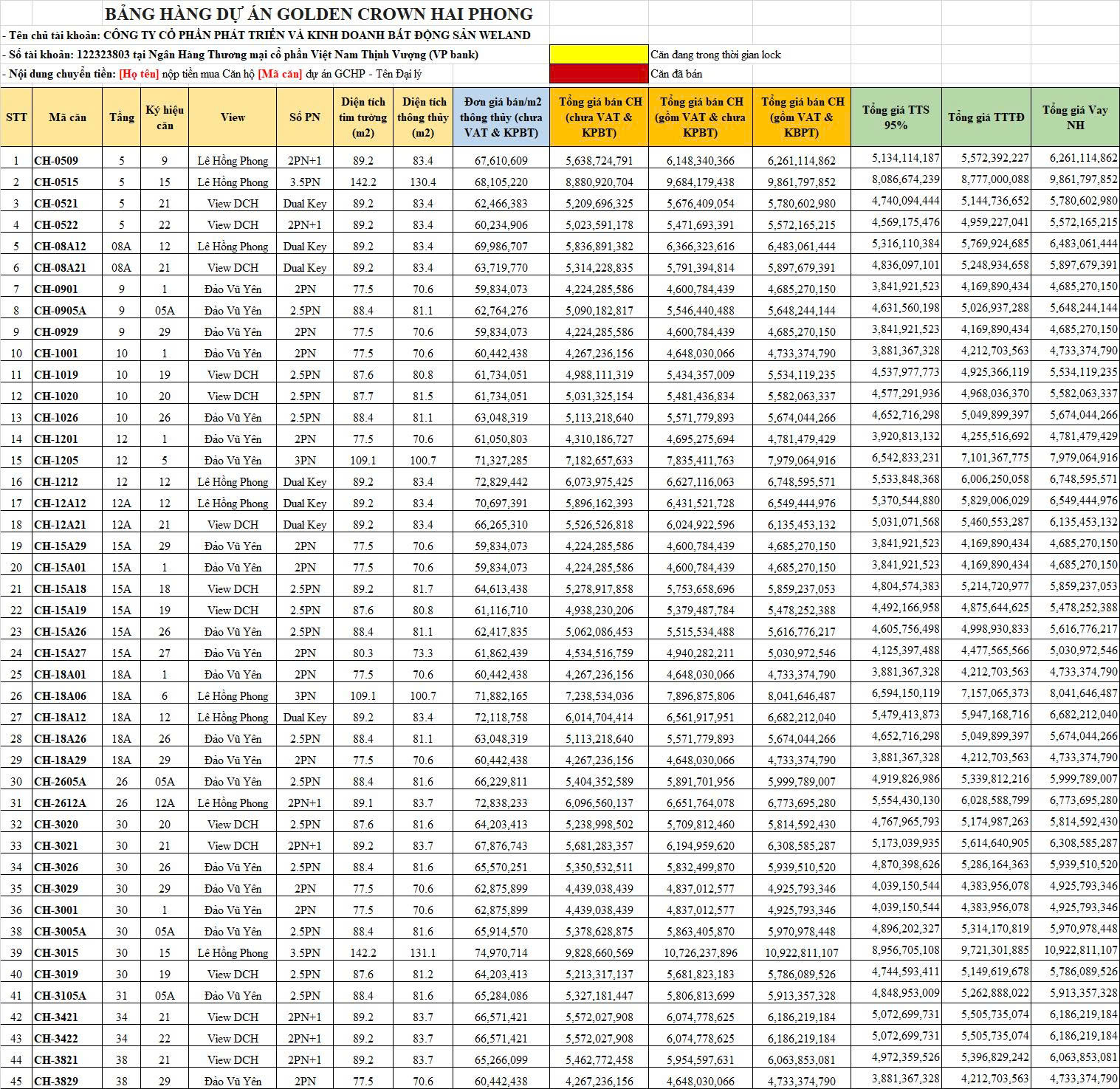Select the "Mã căn" column header
The width and height of the screenshot is (1120, 1089).
click(x=67, y=117)
